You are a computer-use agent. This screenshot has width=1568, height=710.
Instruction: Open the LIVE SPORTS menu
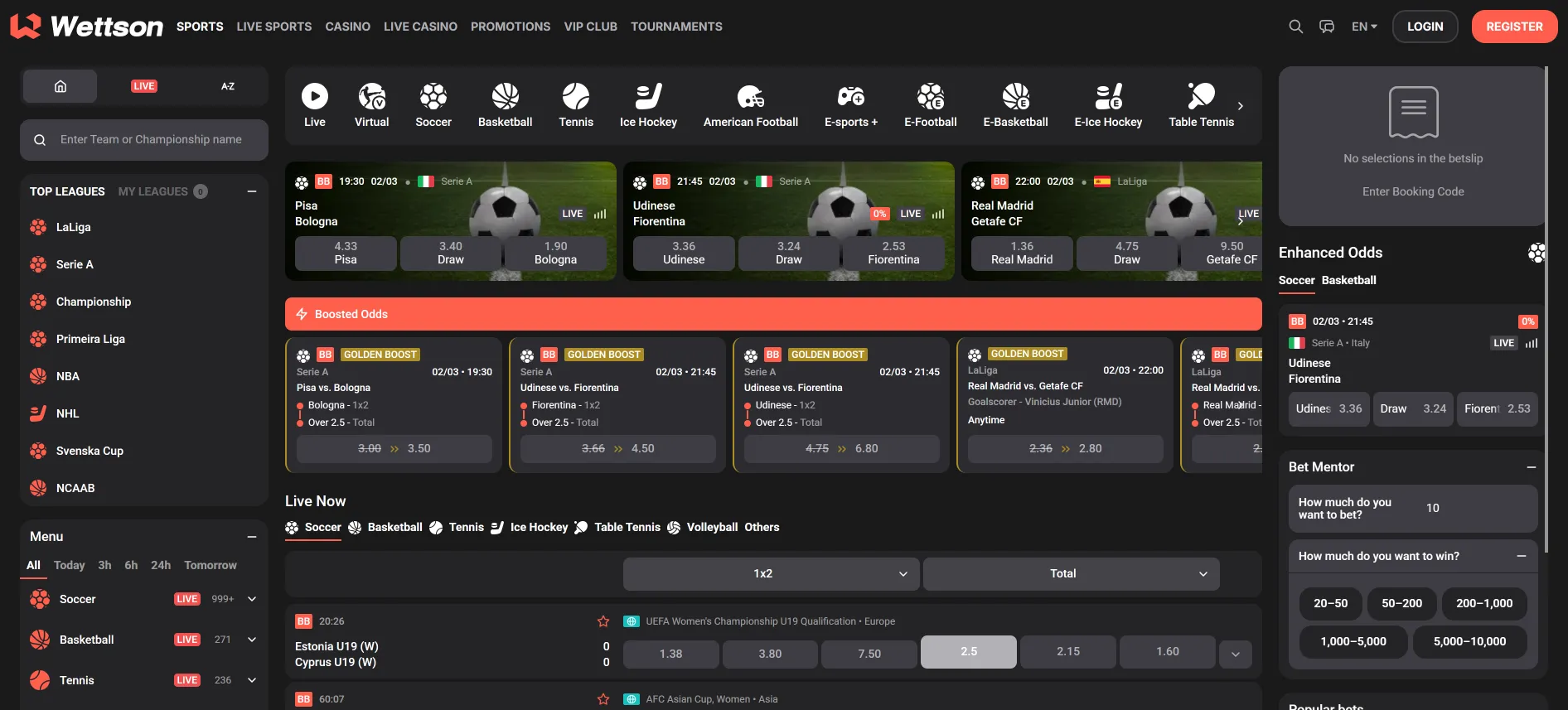[274, 27]
